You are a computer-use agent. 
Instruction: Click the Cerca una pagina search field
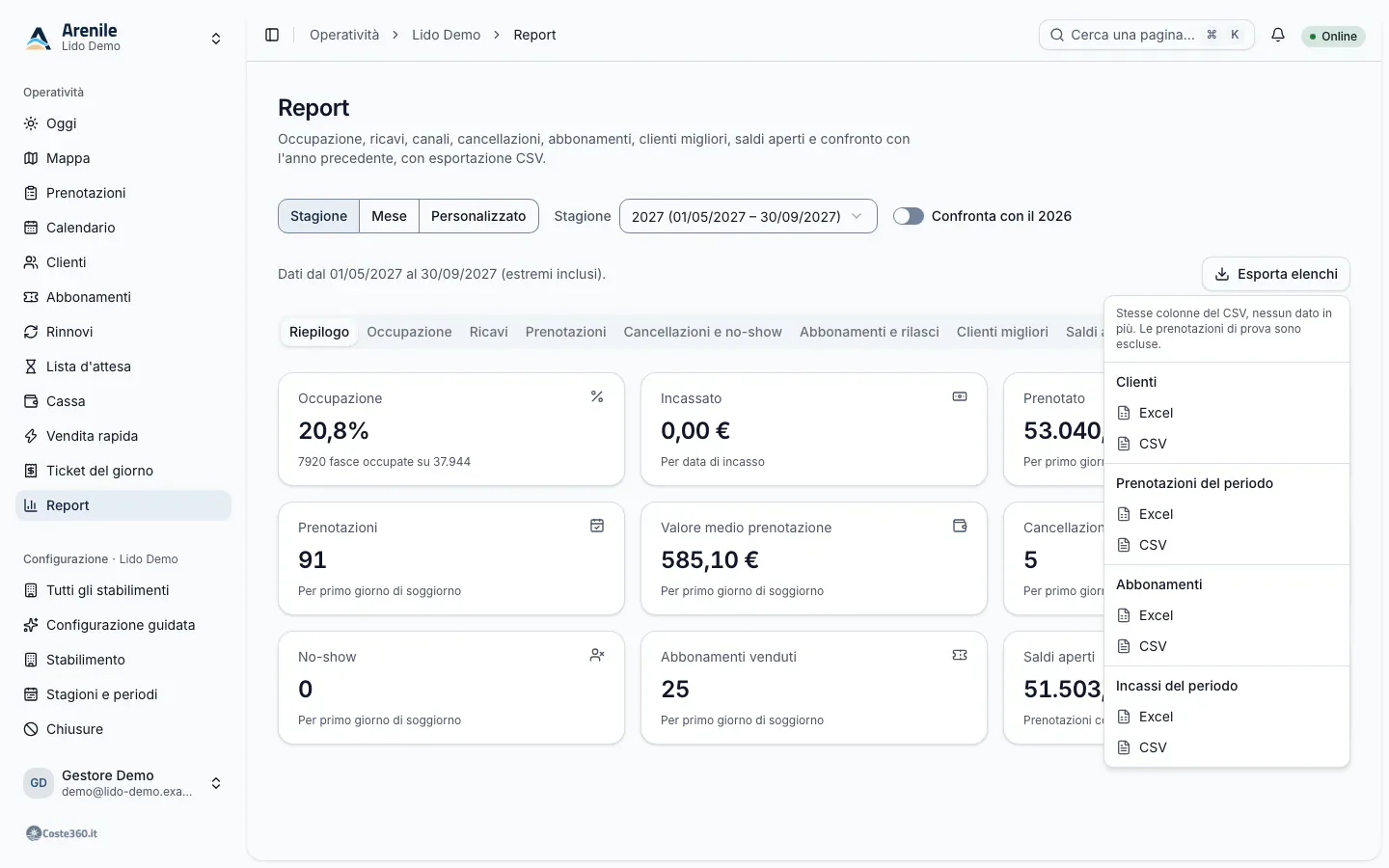pyautogui.click(x=1146, y=35)
